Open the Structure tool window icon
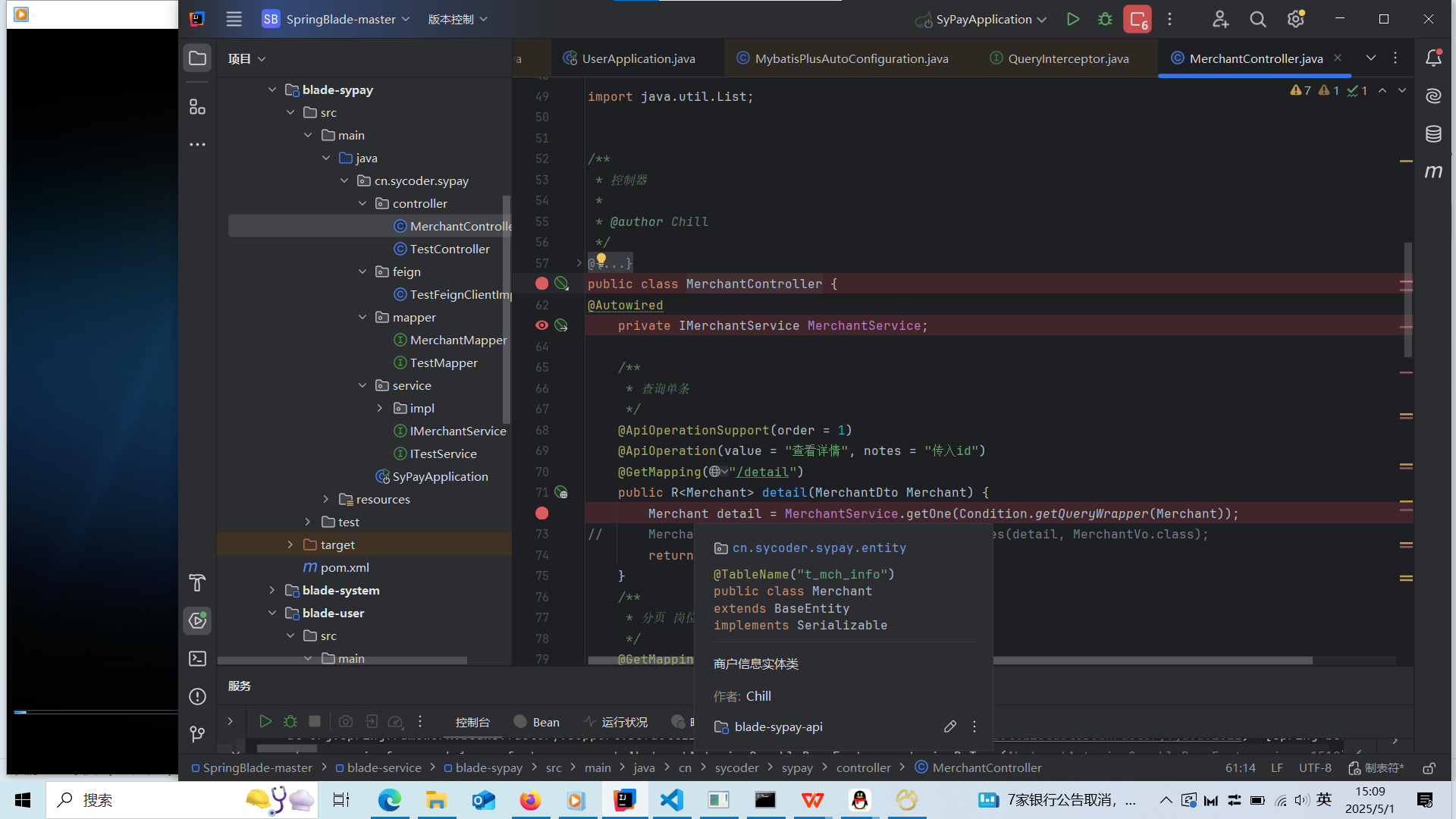The height and width of the screenshot is (819, 1456). pyautogui.click(x=197, y=107)
